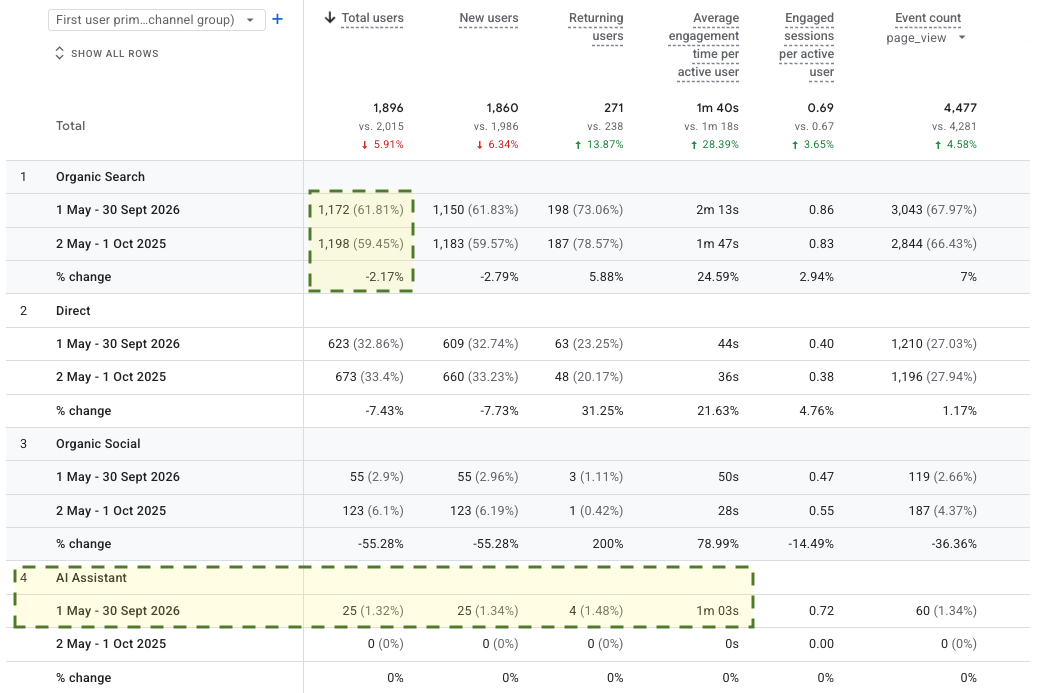Click Organic Search 2026 event count 3,043 (67.97%)
Screen dimensions: 1038x693
(933, 210)
